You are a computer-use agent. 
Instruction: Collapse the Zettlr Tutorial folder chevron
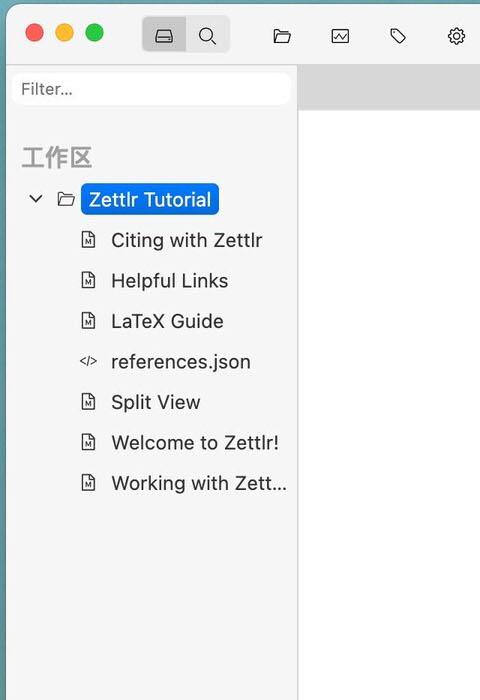coord(36,199)
